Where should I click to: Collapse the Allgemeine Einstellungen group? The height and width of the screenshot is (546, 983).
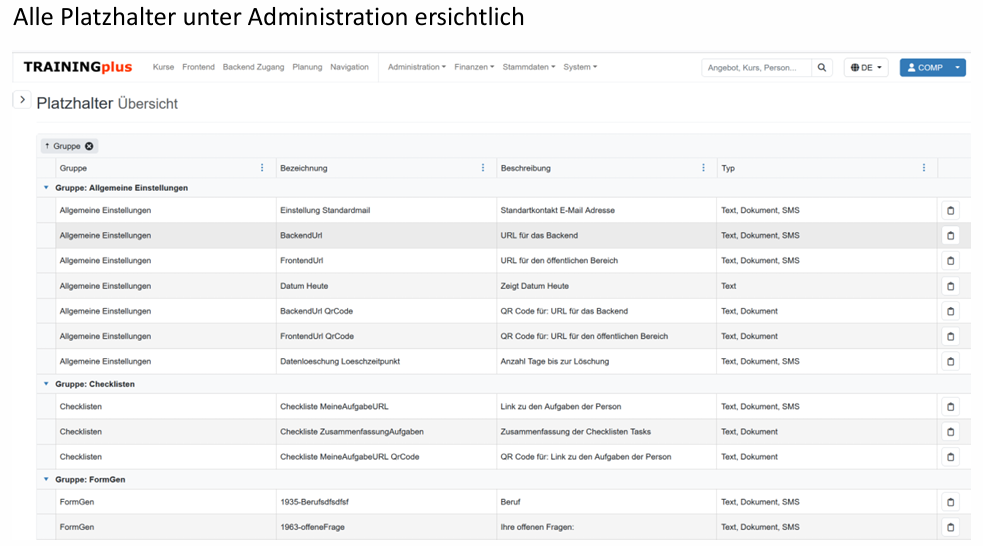(46, 188)
